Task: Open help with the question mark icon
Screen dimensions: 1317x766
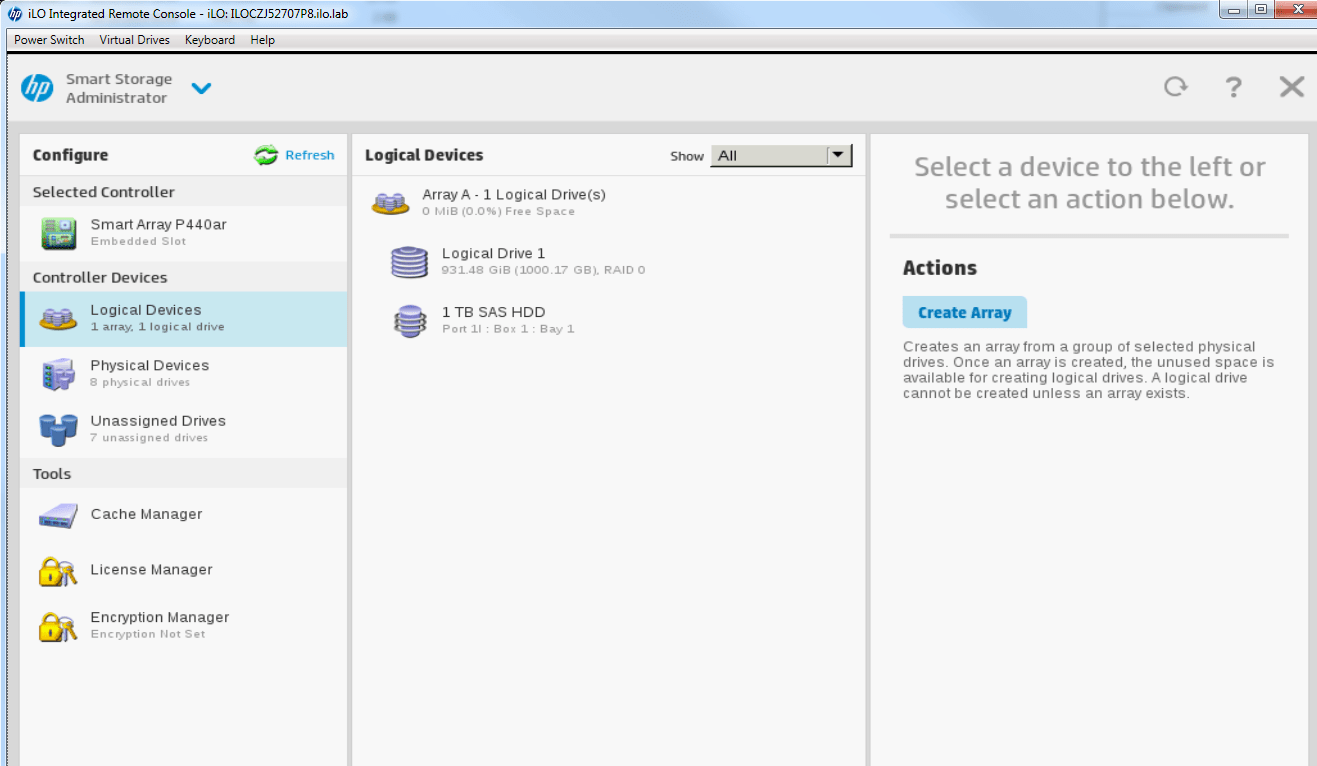Action: 1234,87
